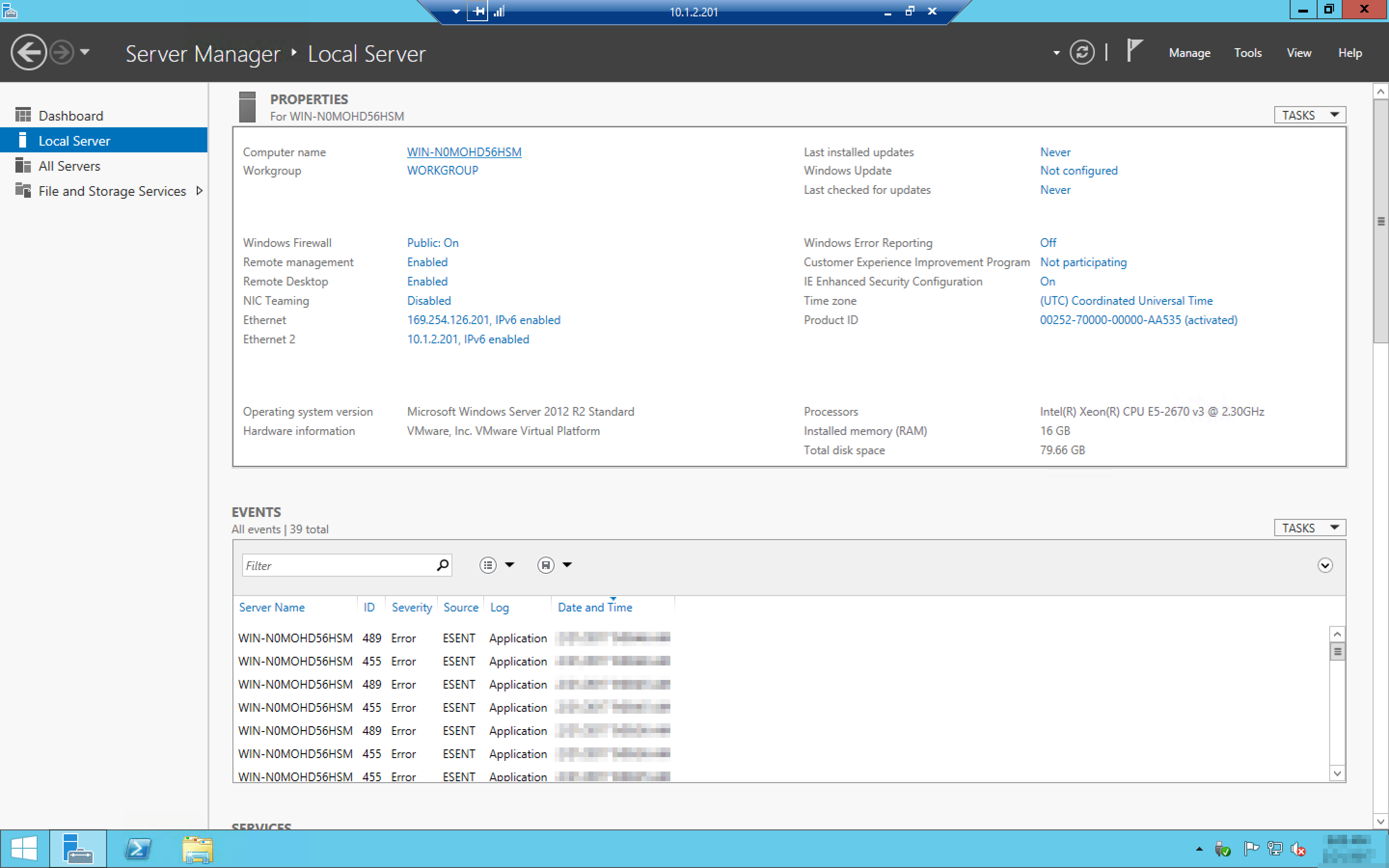Toggle the IE Enhanced Security Configuration On link
The height and width of the screenshot is (868, 1389).
(x=1047, y=281)
